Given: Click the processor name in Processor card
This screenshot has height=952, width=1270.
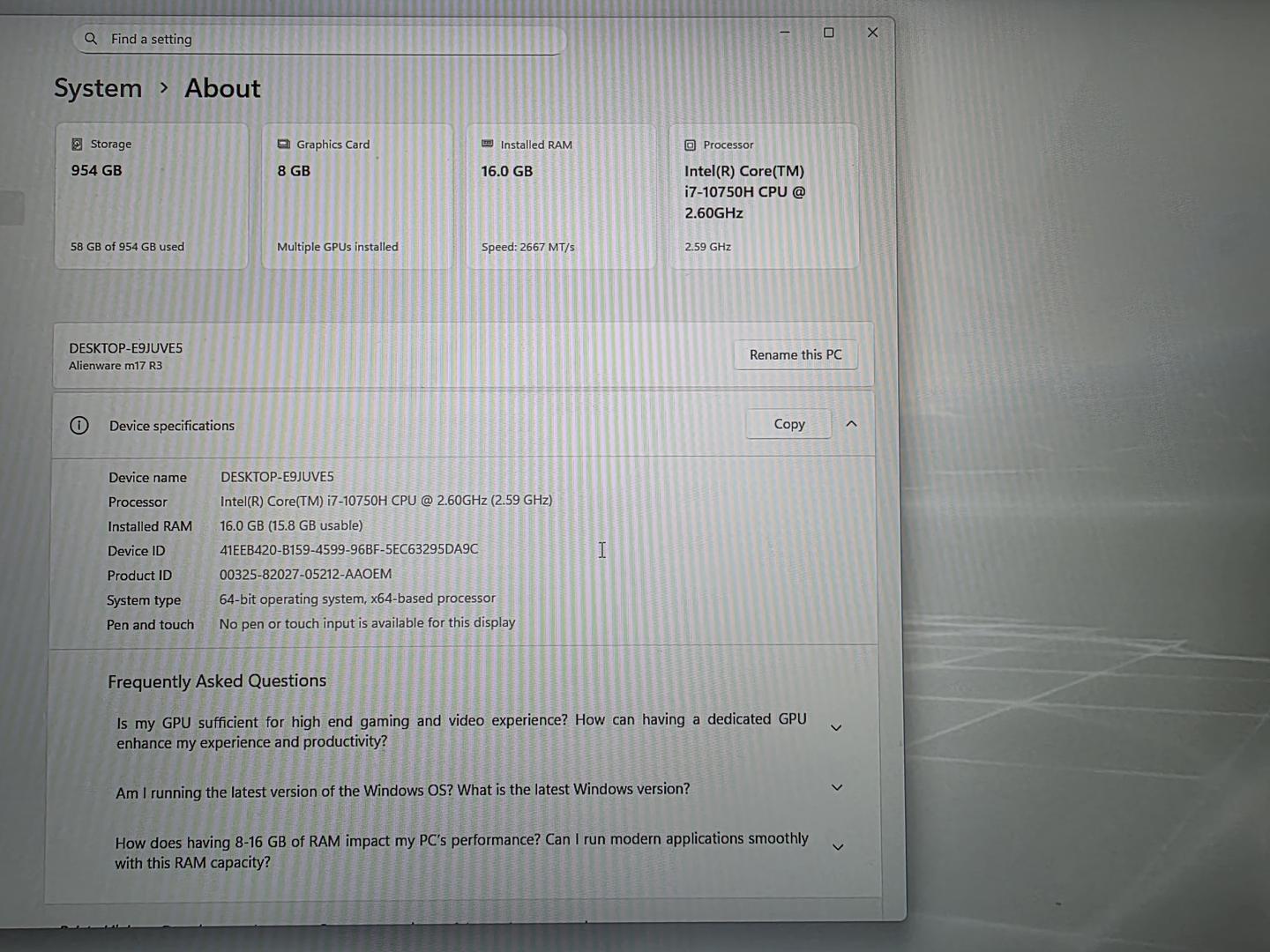Looking at the screenshot, I should pyautogui.click(x=745, y=192).
